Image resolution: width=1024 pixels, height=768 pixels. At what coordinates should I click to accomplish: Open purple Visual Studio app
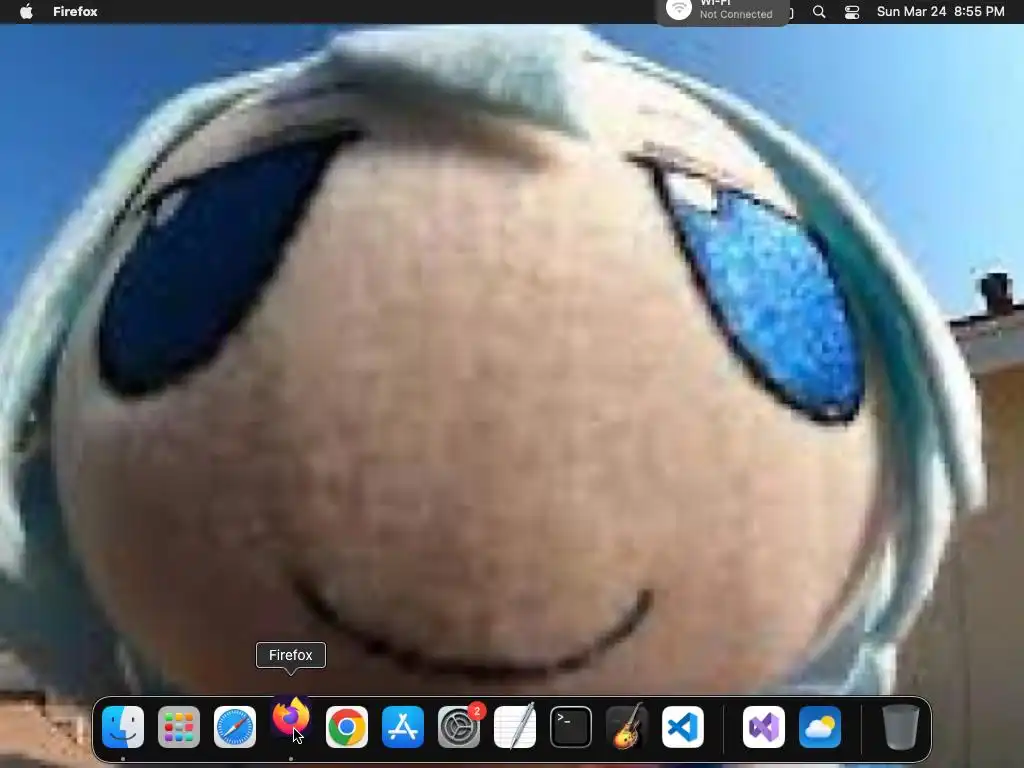pyautogui.click(x=764, y=727)
